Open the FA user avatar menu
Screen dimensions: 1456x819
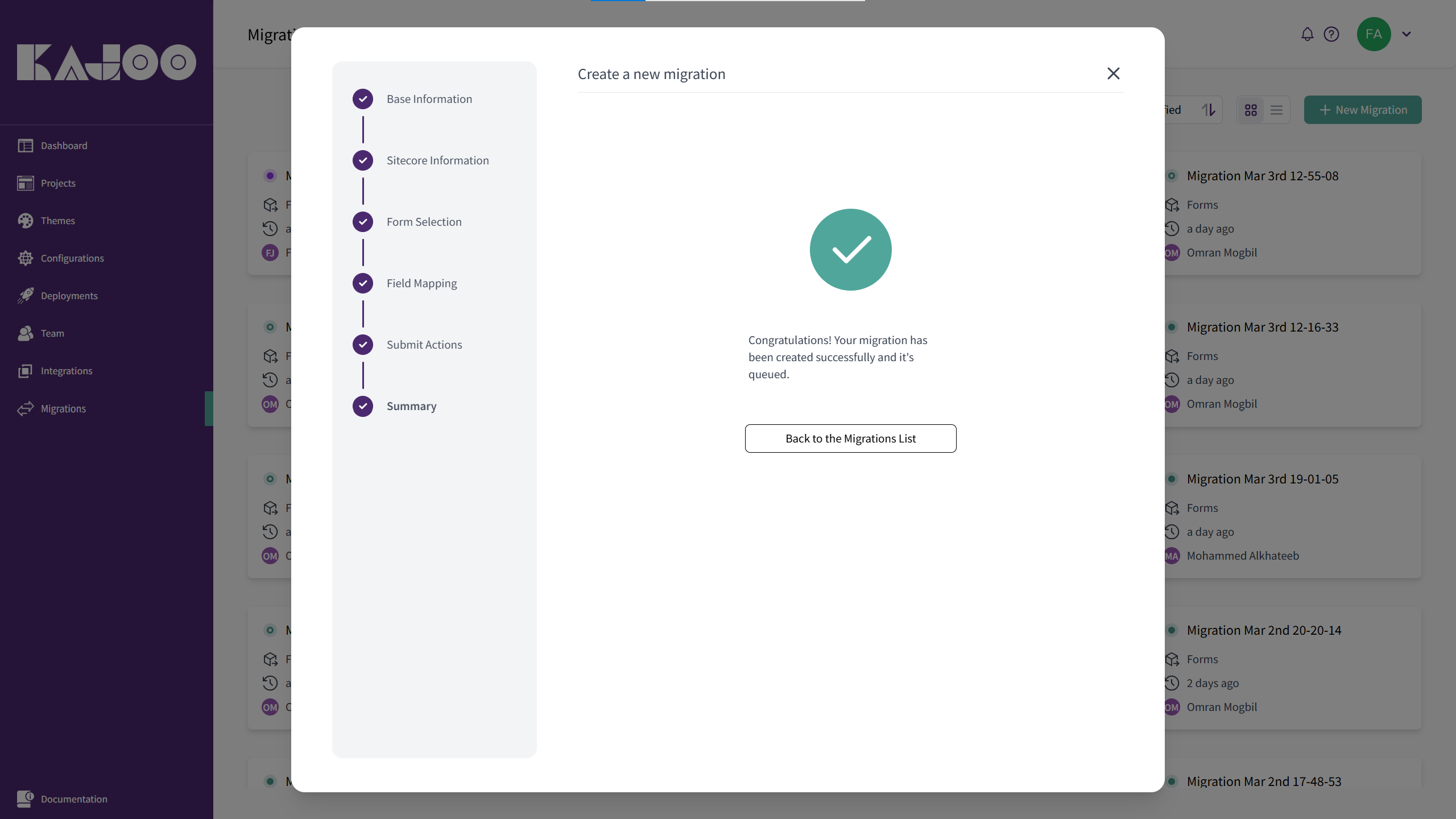click(1374, 34)
